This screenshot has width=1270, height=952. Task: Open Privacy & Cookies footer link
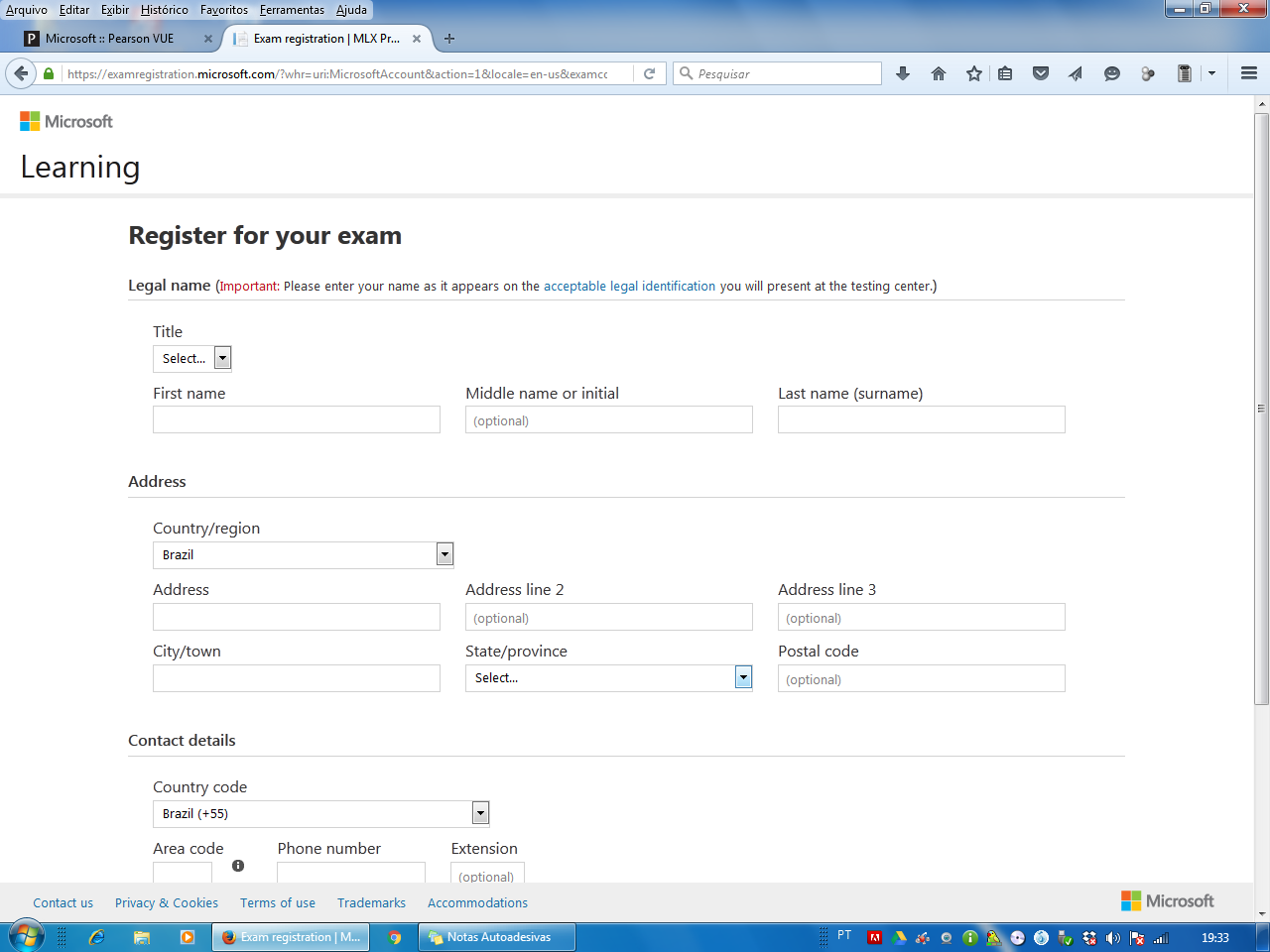coord(167,902)
